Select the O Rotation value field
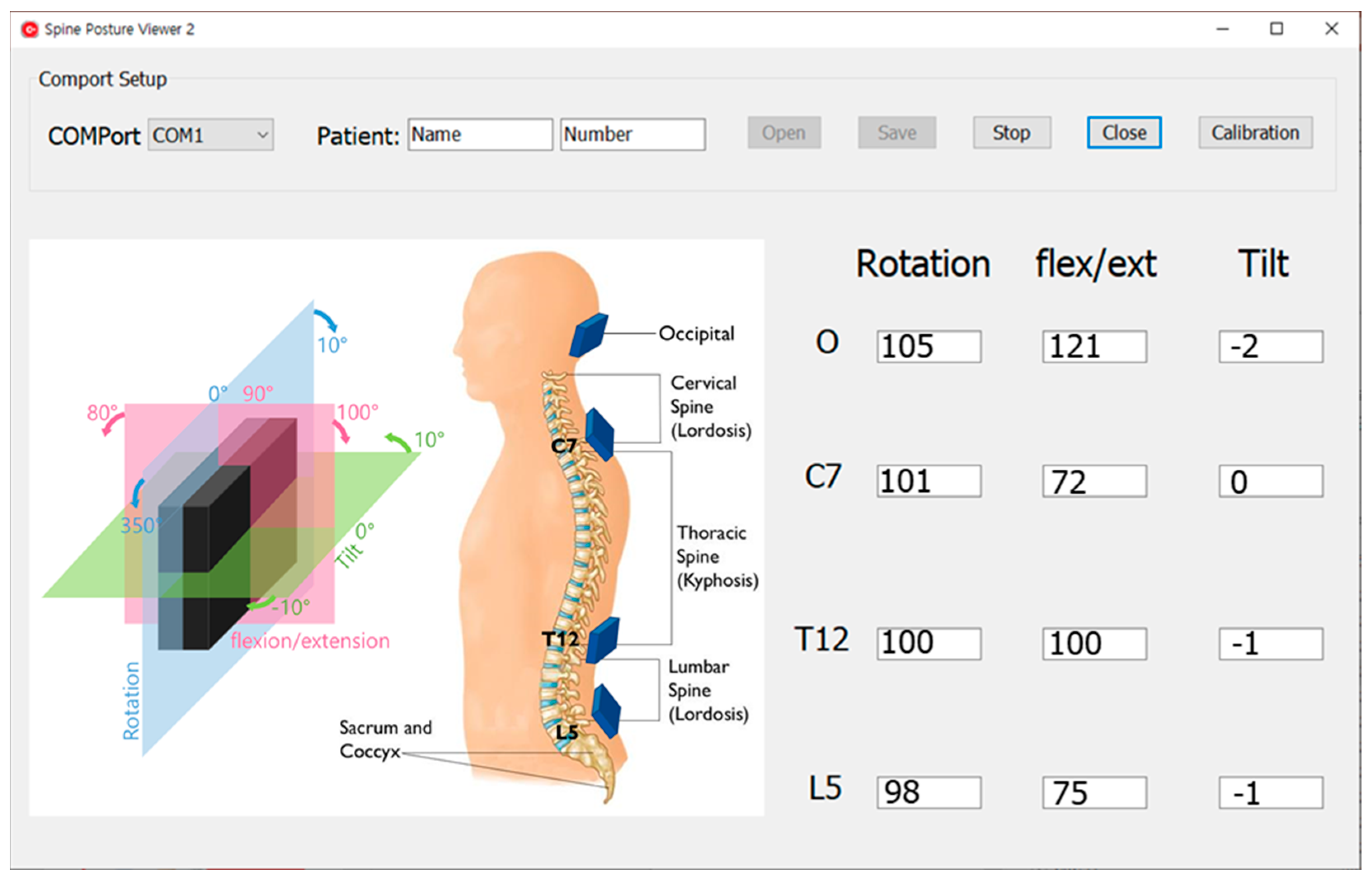 (x=928, y=346)
